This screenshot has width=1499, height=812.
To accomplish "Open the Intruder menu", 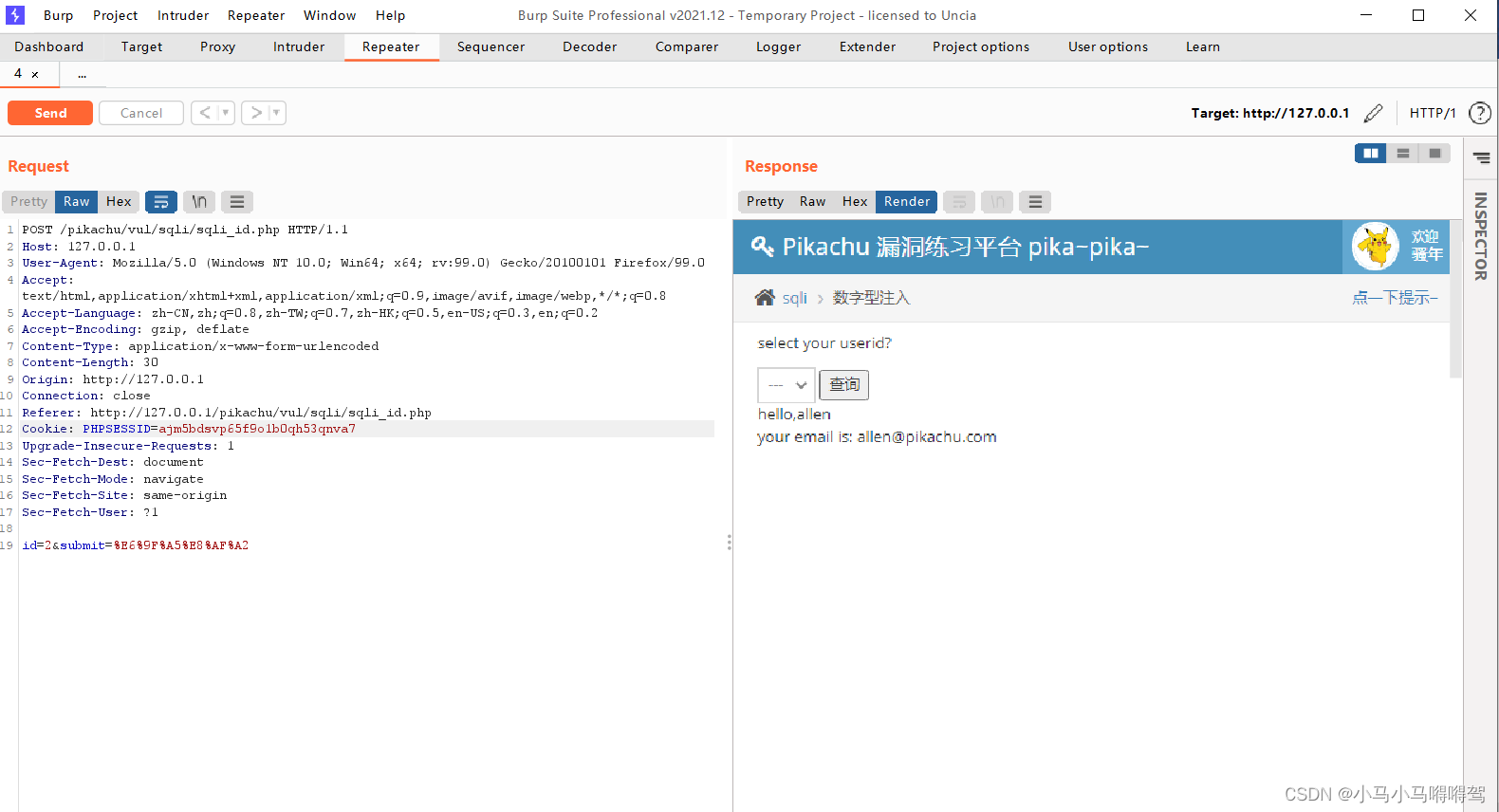I will 183,15.
